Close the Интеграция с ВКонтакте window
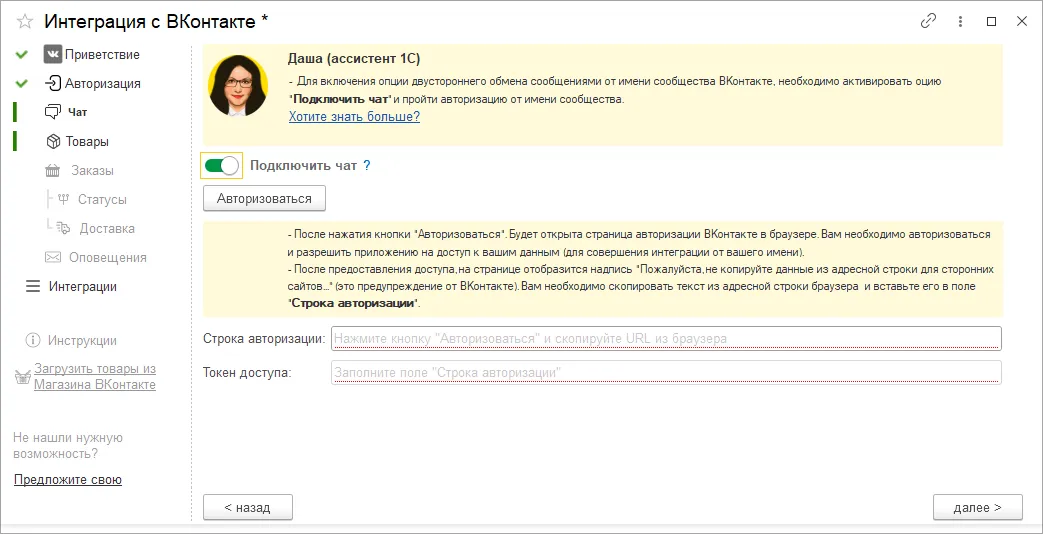1043x534 pixels. pos(1022,21)
